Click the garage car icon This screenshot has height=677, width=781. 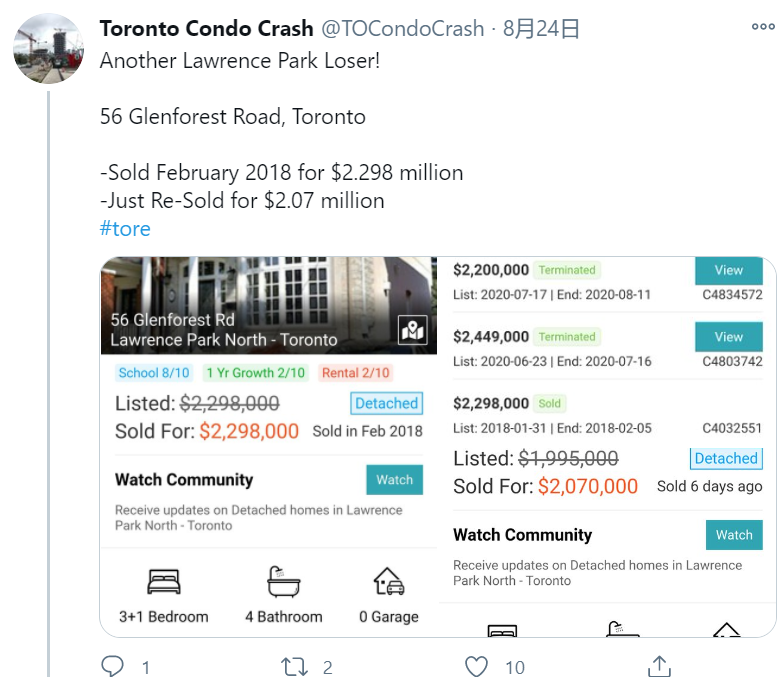coord(388,581)
